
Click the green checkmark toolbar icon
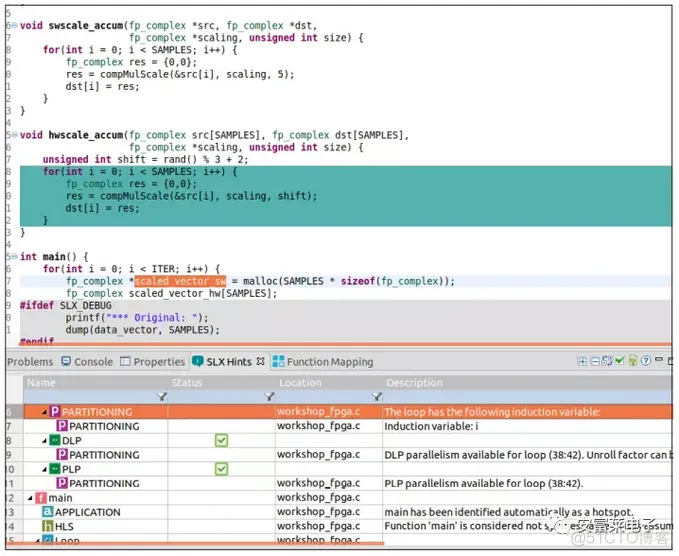click(620, 360)
